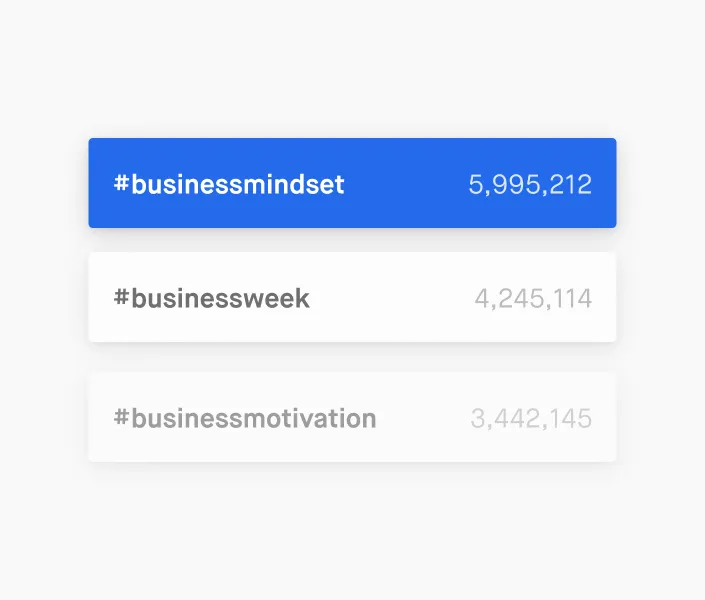Click the hash symbol before businessmindset
Viewport: 705px width, 600px height.
coord(121,183)
